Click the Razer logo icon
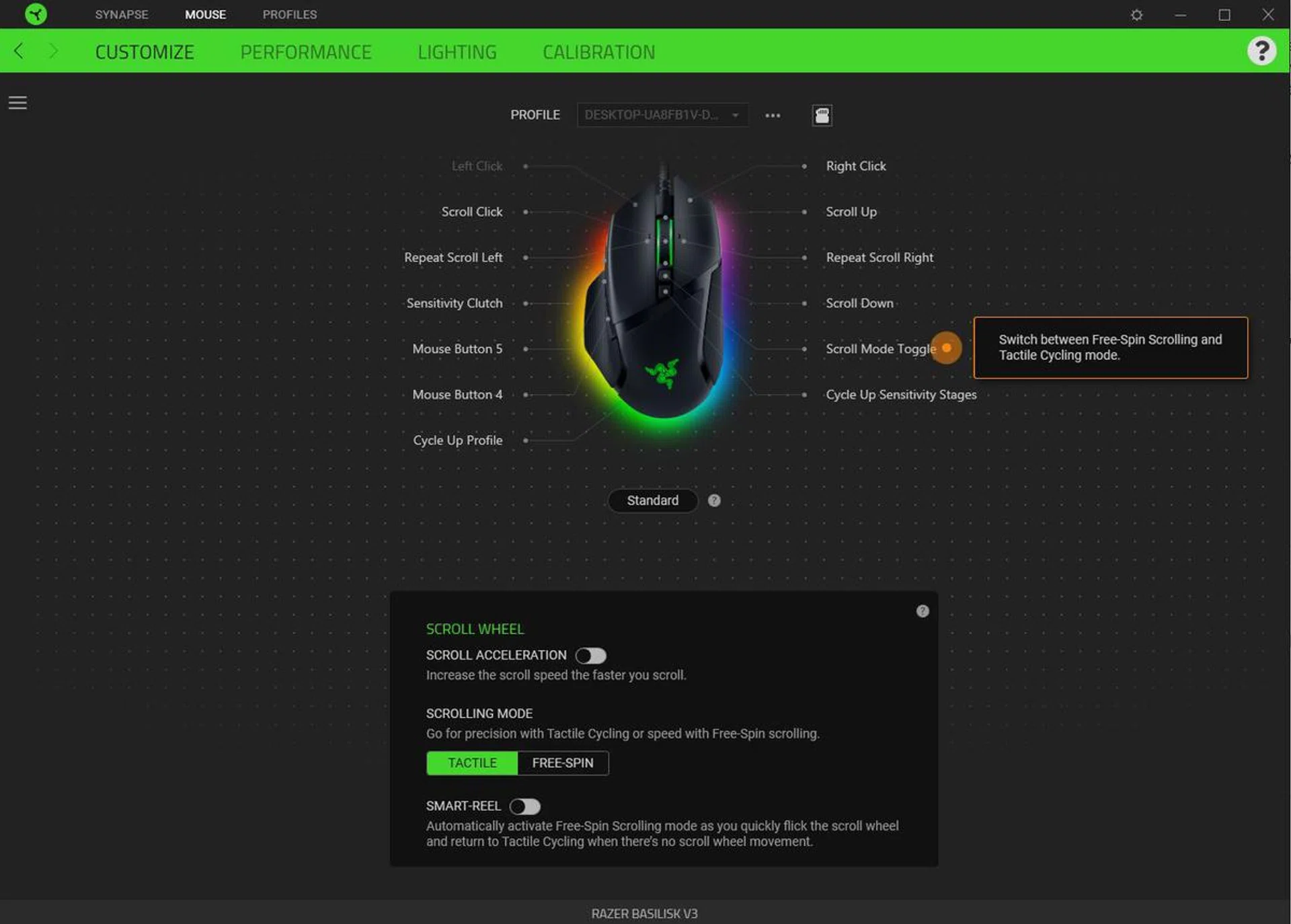 click(36, 14)
